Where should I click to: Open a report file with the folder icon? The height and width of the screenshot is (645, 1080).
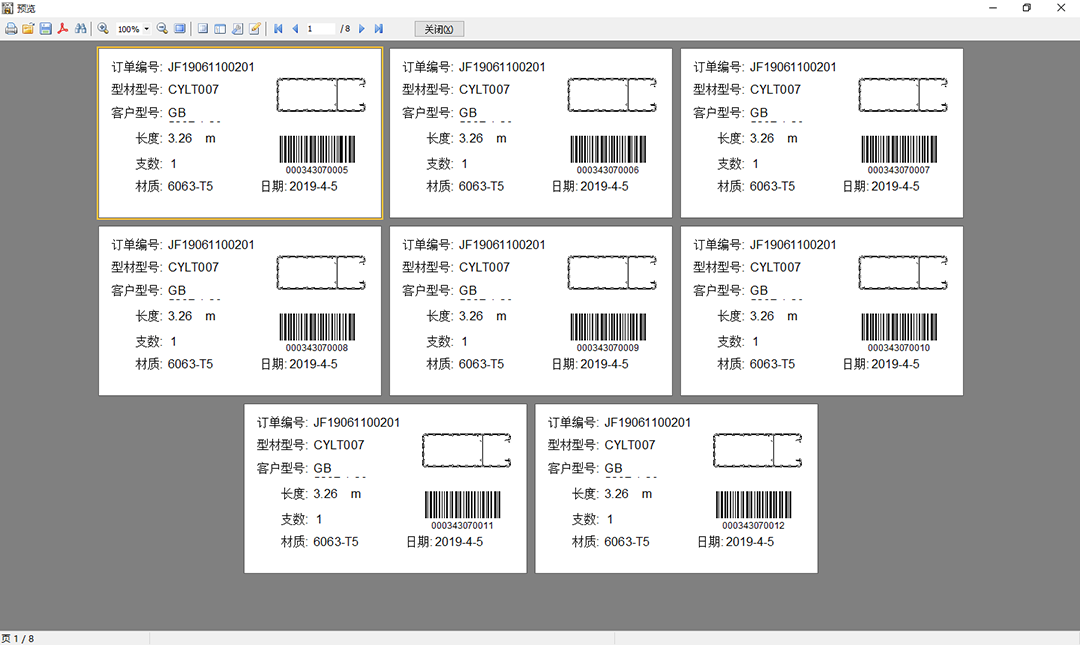tap(28, 29)
